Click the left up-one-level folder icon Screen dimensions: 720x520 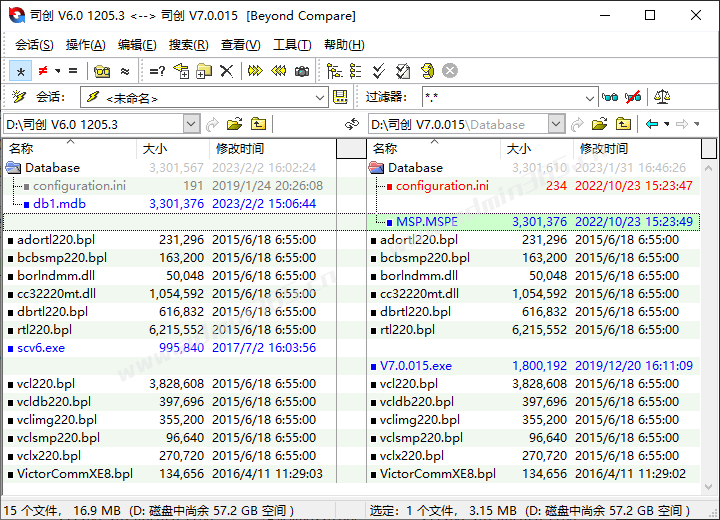click(x=259, y=124)
